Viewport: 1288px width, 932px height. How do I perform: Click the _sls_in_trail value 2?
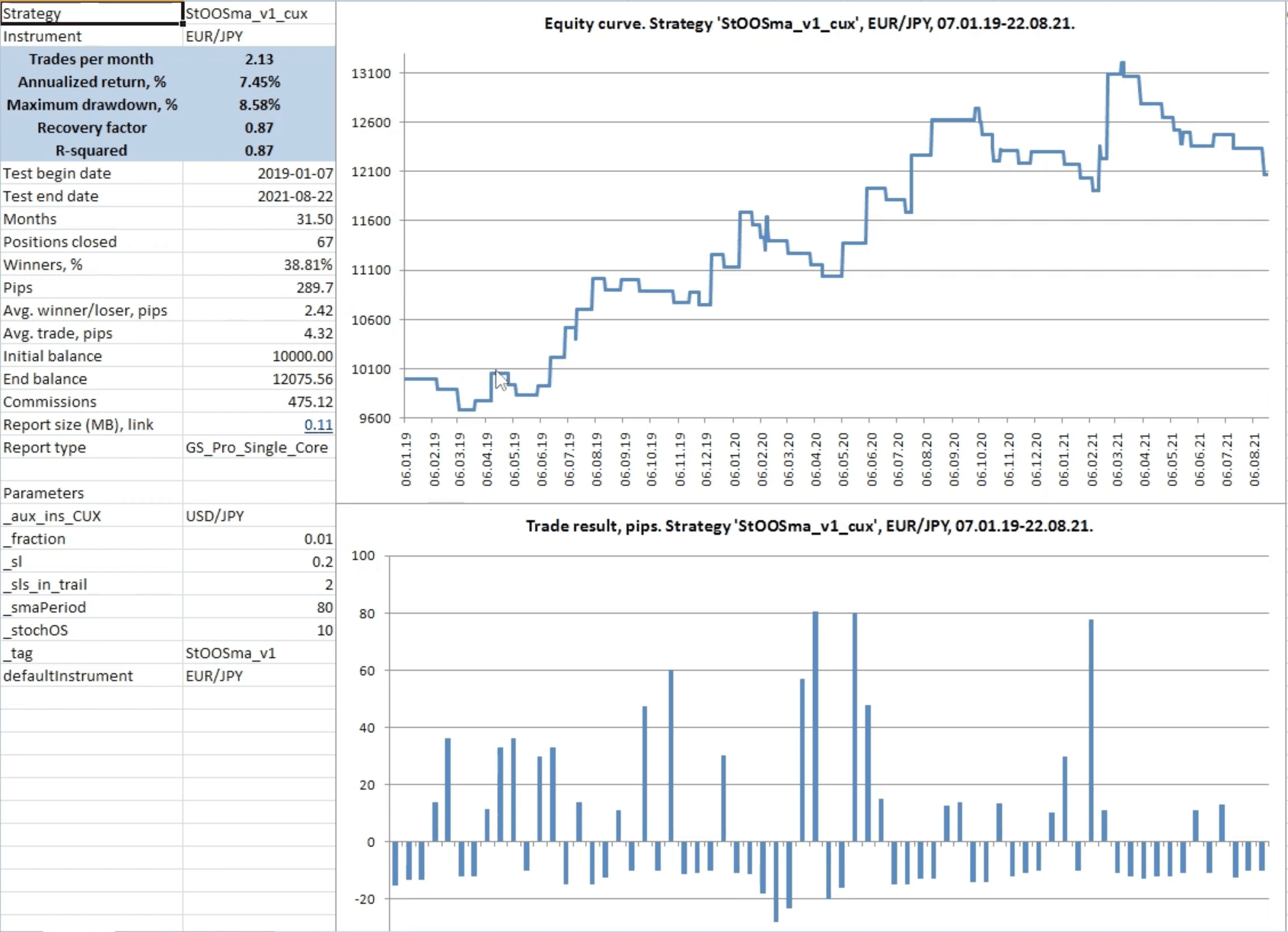[x=259, y=584]
